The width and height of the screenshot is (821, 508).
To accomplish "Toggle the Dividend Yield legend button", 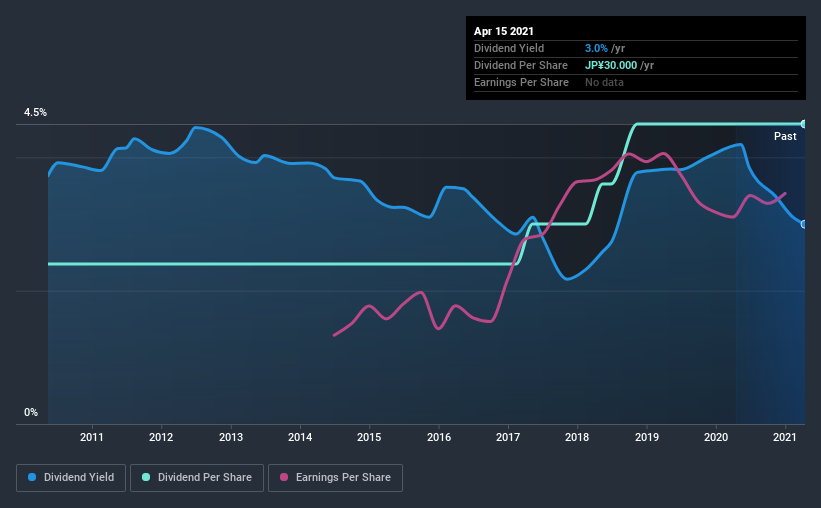I will [71, 478].
